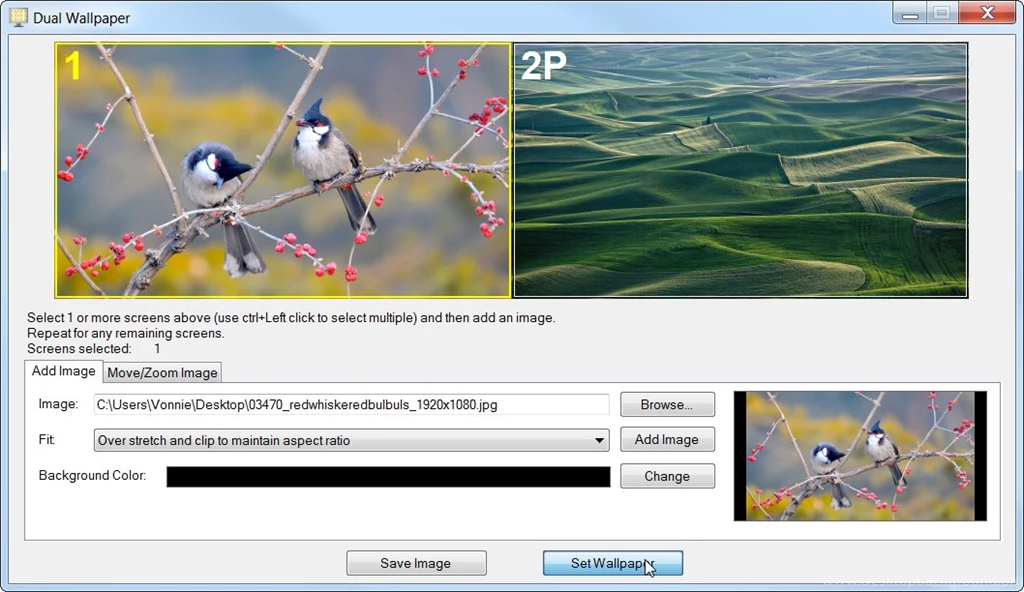The height and width of the screenshot is (592, 1024).
Task: Select screen 2P with the green hills preview
Action: tap(741, 170)
